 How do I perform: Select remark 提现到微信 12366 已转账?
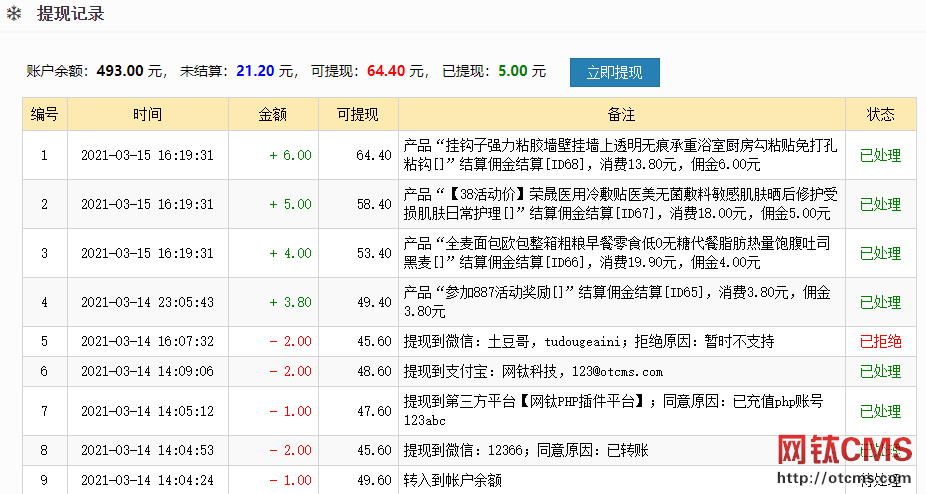coord(526,450)
